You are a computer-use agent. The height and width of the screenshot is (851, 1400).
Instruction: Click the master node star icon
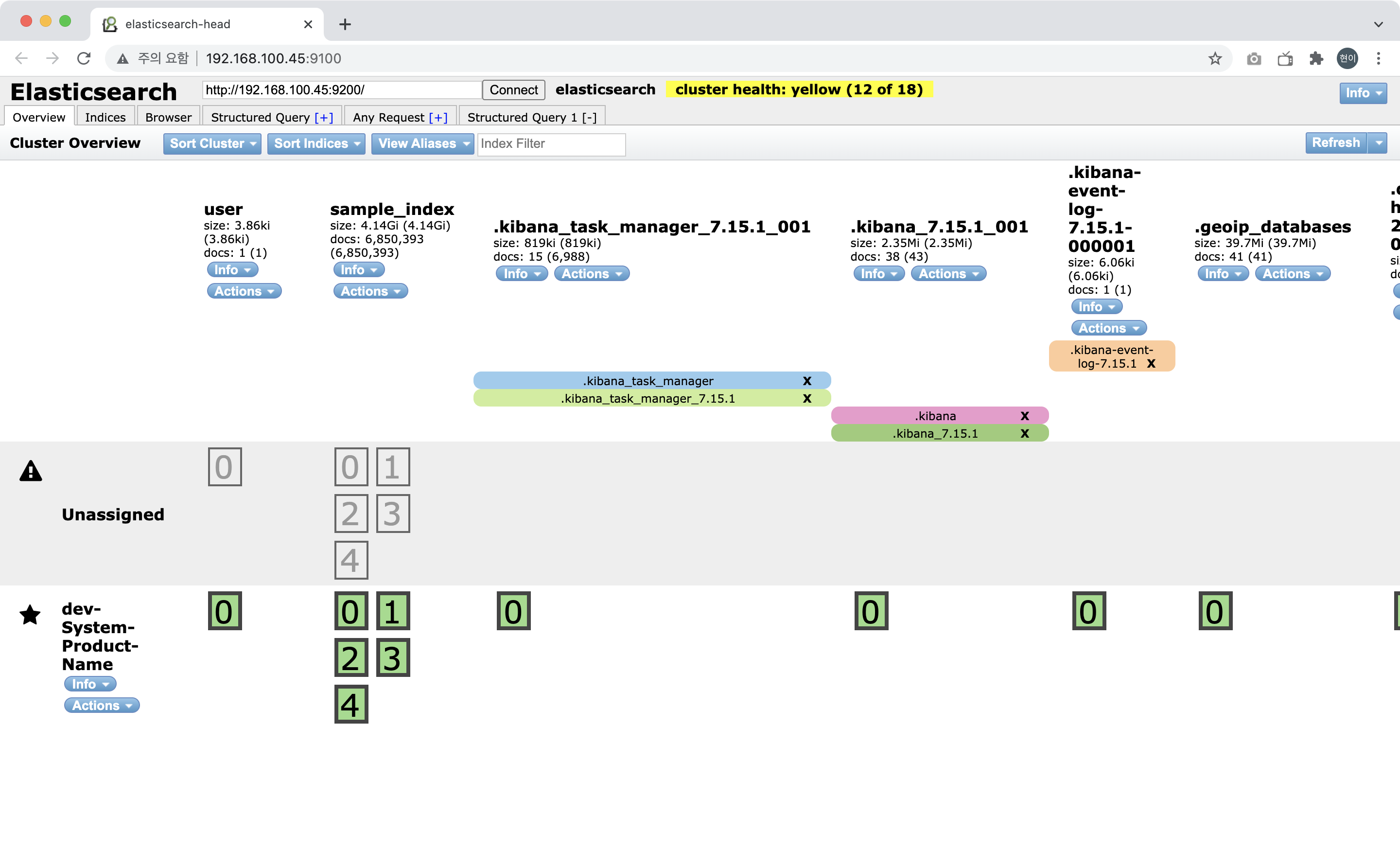tap(30, 615)
